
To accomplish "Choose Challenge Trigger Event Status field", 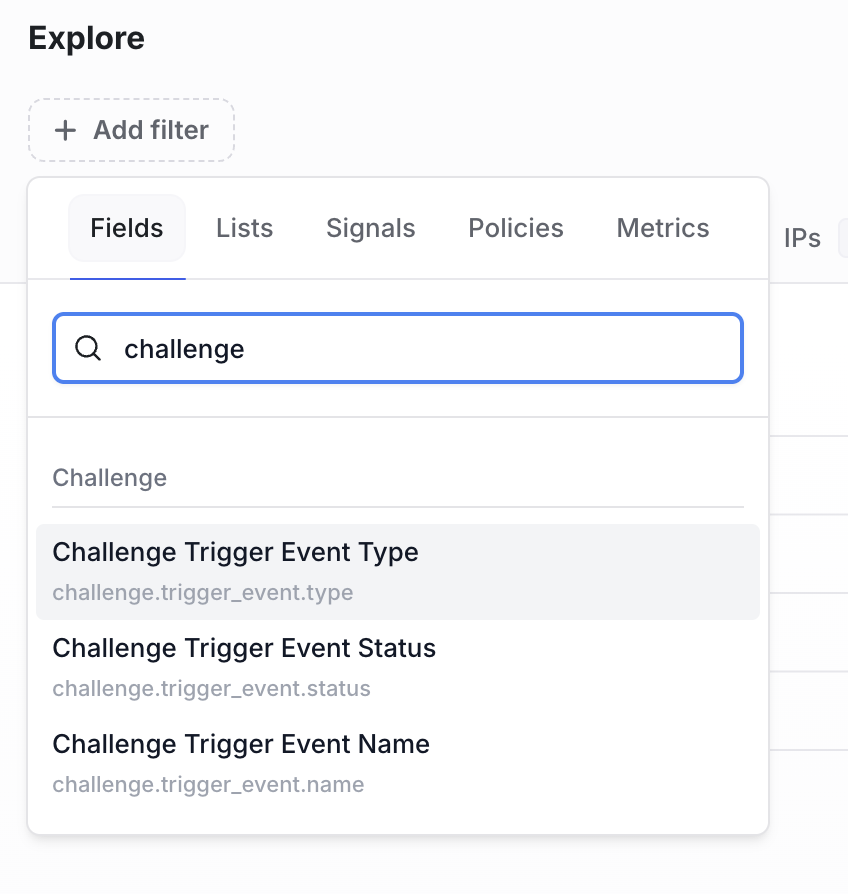I will [x=398, y=668].
